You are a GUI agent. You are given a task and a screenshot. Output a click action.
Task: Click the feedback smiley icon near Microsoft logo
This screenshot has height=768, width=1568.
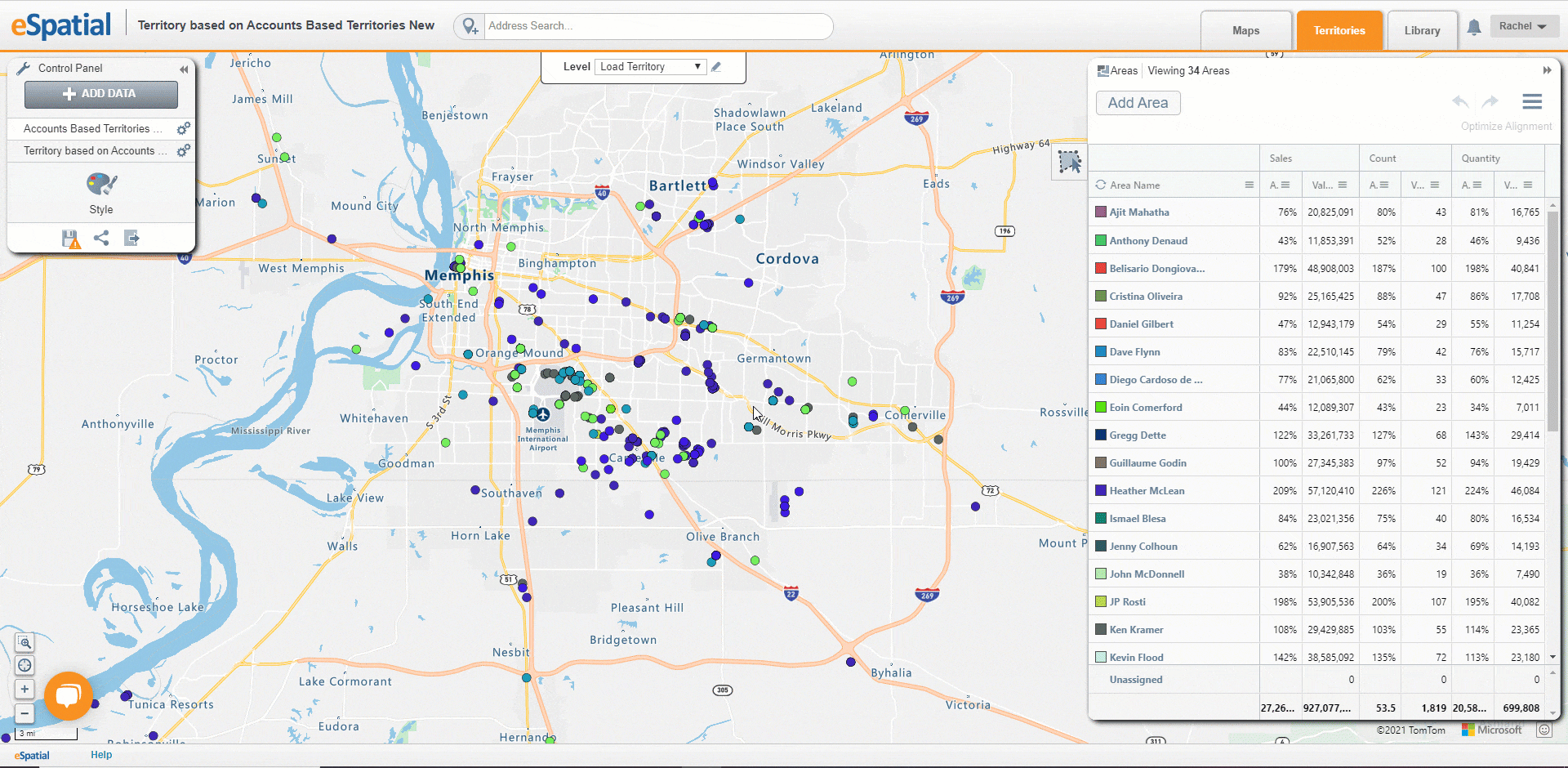click(1543, 730)
